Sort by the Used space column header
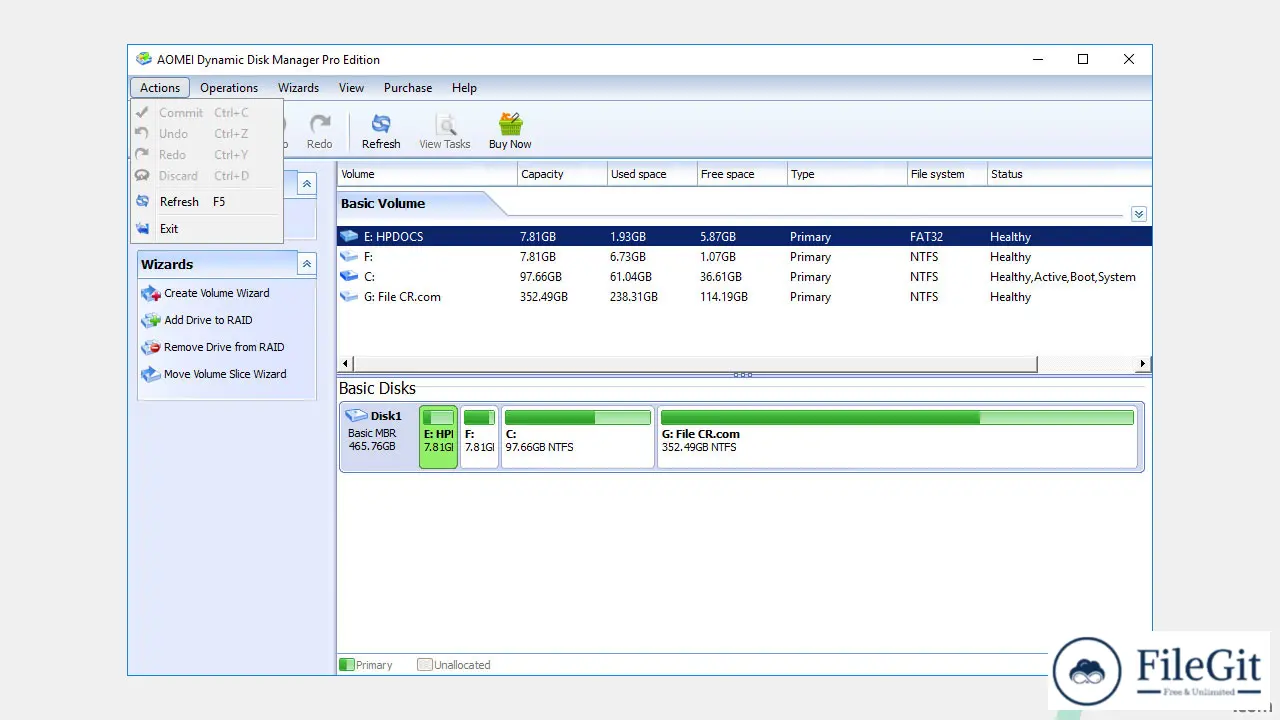This screenshot has width=1280, height=720. click(652, 174)
